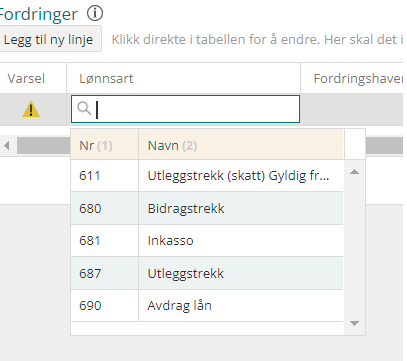Sort dropdown by Nr column header
This screenshot has width=407, height=361.
104,145
